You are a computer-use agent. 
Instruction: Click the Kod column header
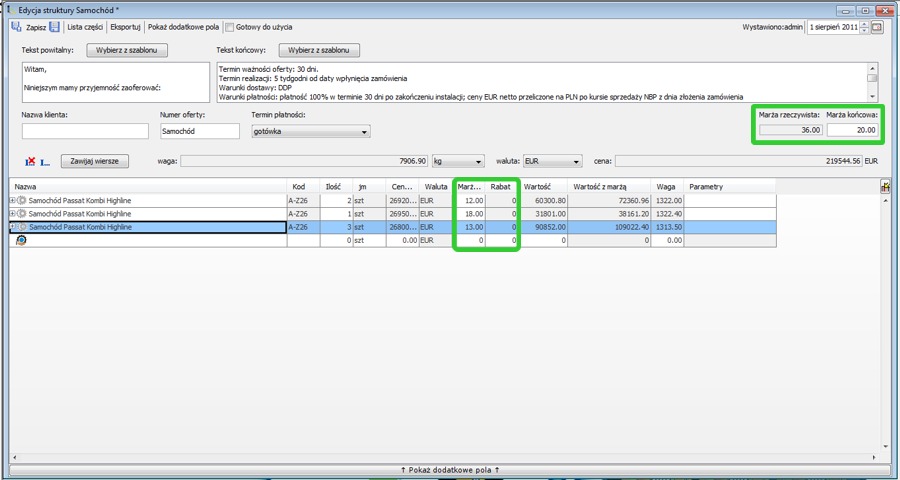click(x=304, y=187)
